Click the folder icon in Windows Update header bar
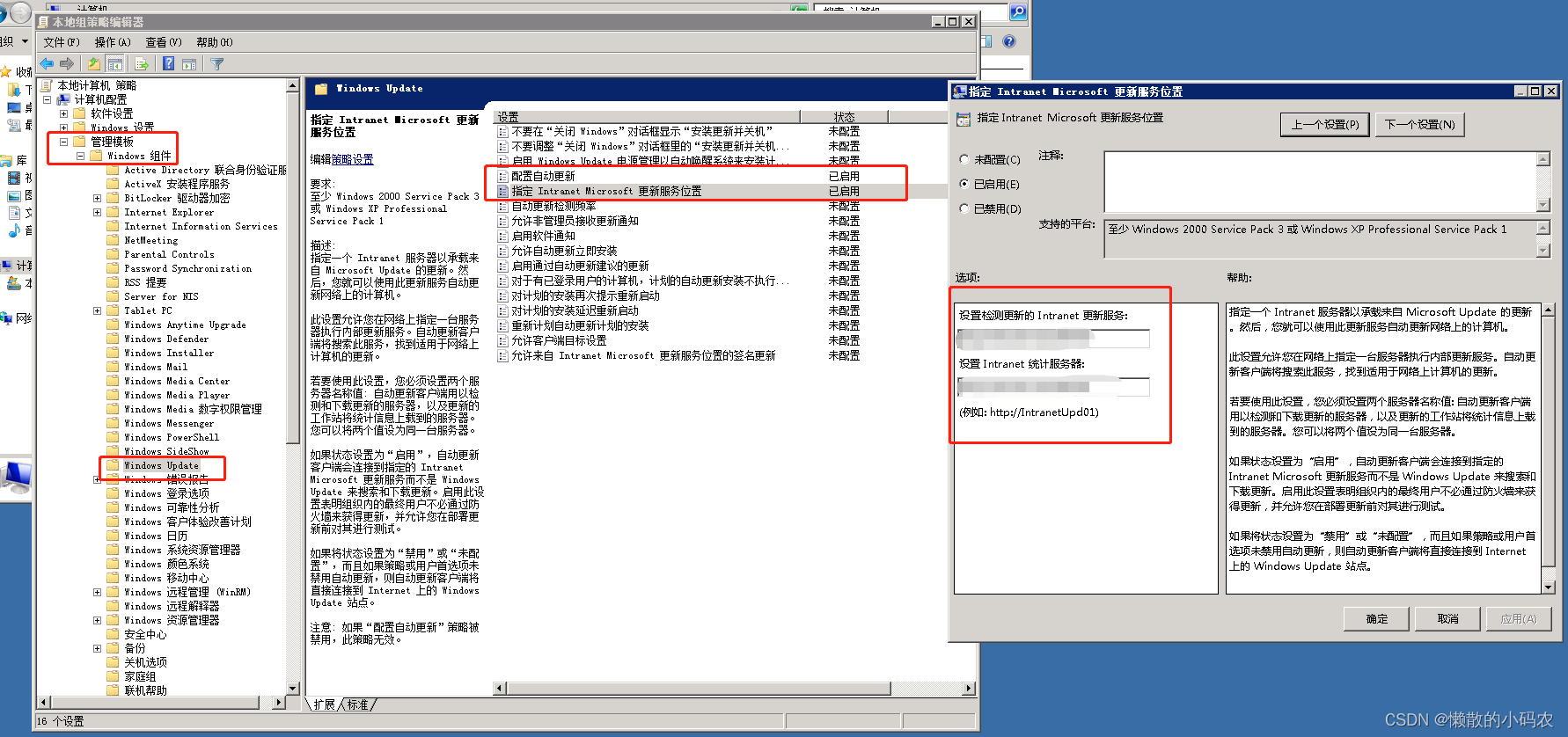The height and width of the screenshot is (737, 1568). point(321,89)
